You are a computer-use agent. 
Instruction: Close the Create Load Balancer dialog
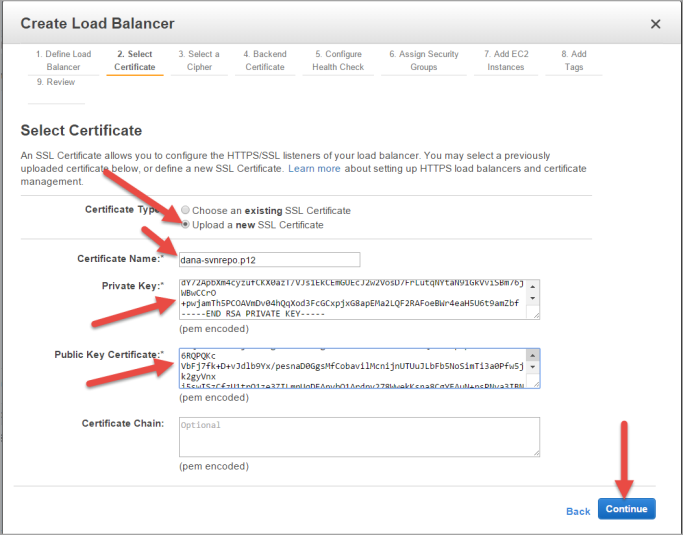coord(655,24)
